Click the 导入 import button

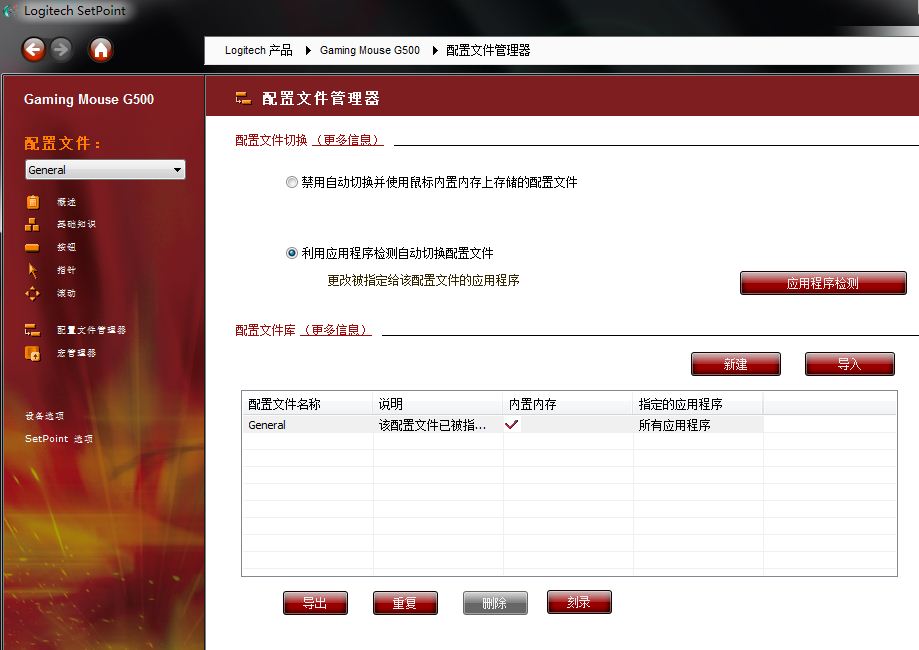(849, 364)
